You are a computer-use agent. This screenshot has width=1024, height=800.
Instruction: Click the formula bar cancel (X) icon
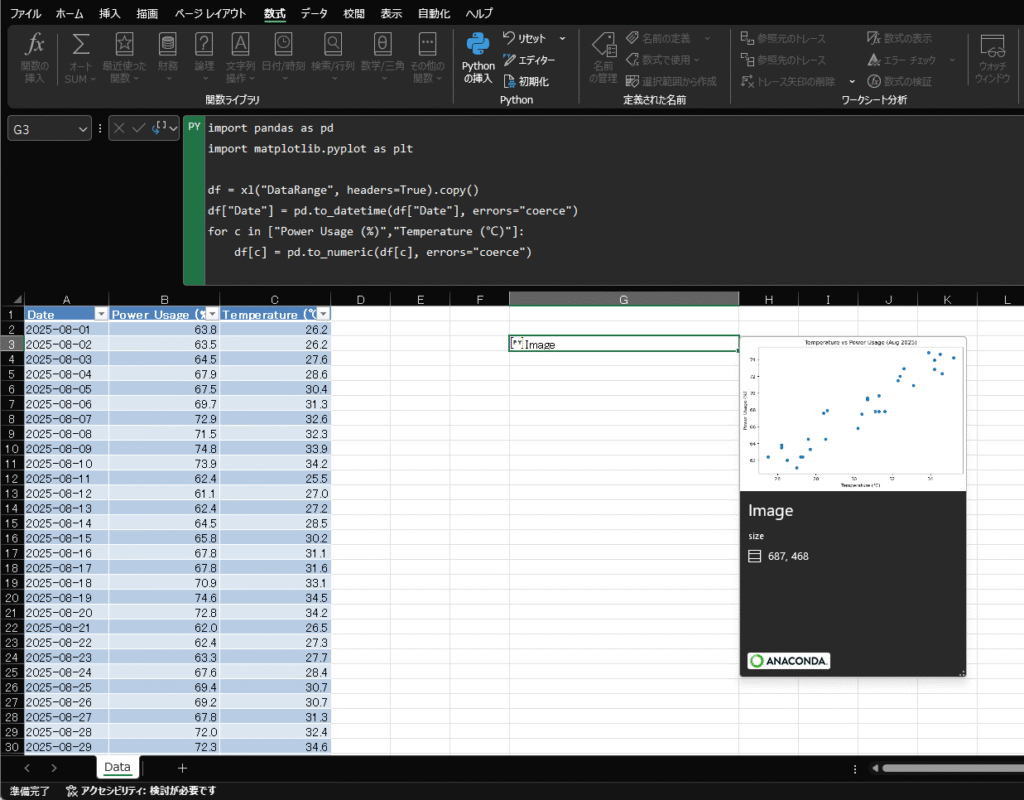tap(120, 128)
